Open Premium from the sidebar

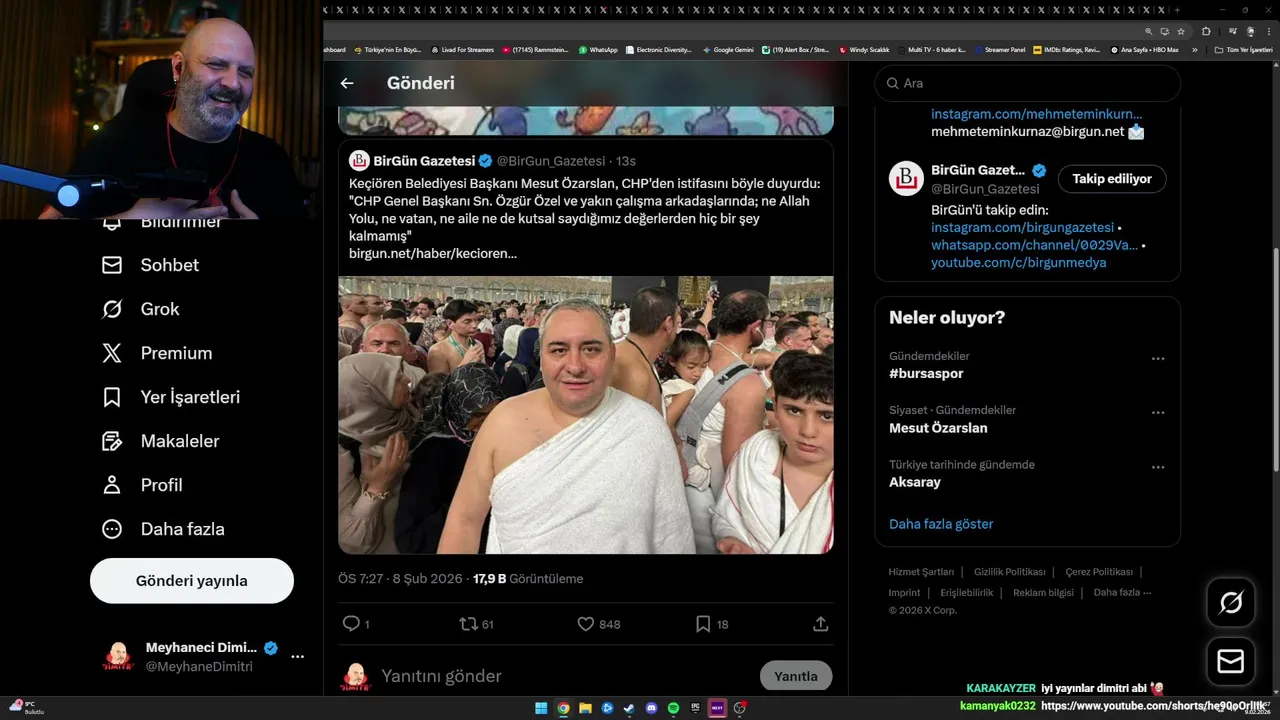pyautogui.click(x=157, y=353)
